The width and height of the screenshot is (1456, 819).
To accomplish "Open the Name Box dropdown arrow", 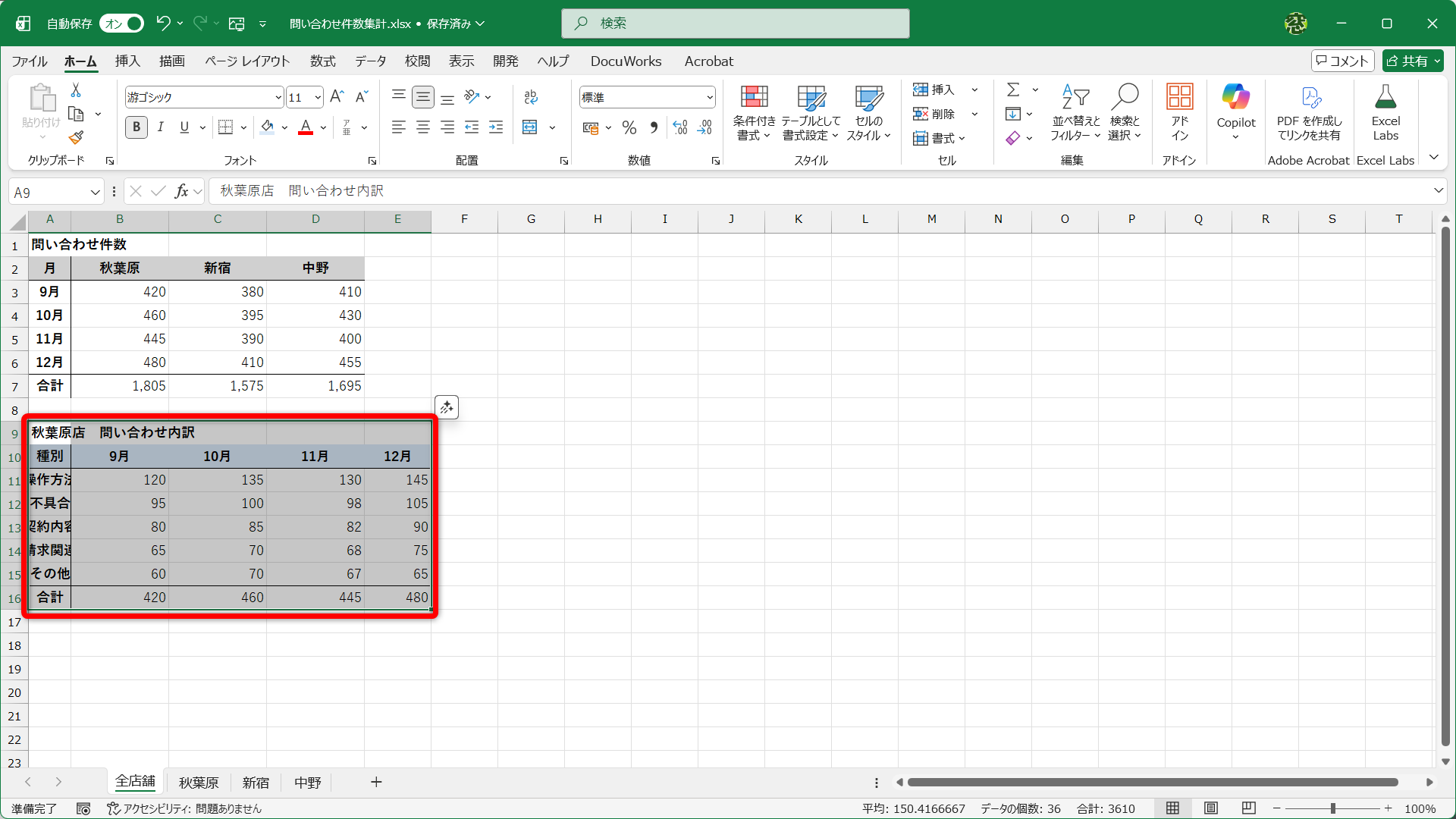I will [95, 193].
